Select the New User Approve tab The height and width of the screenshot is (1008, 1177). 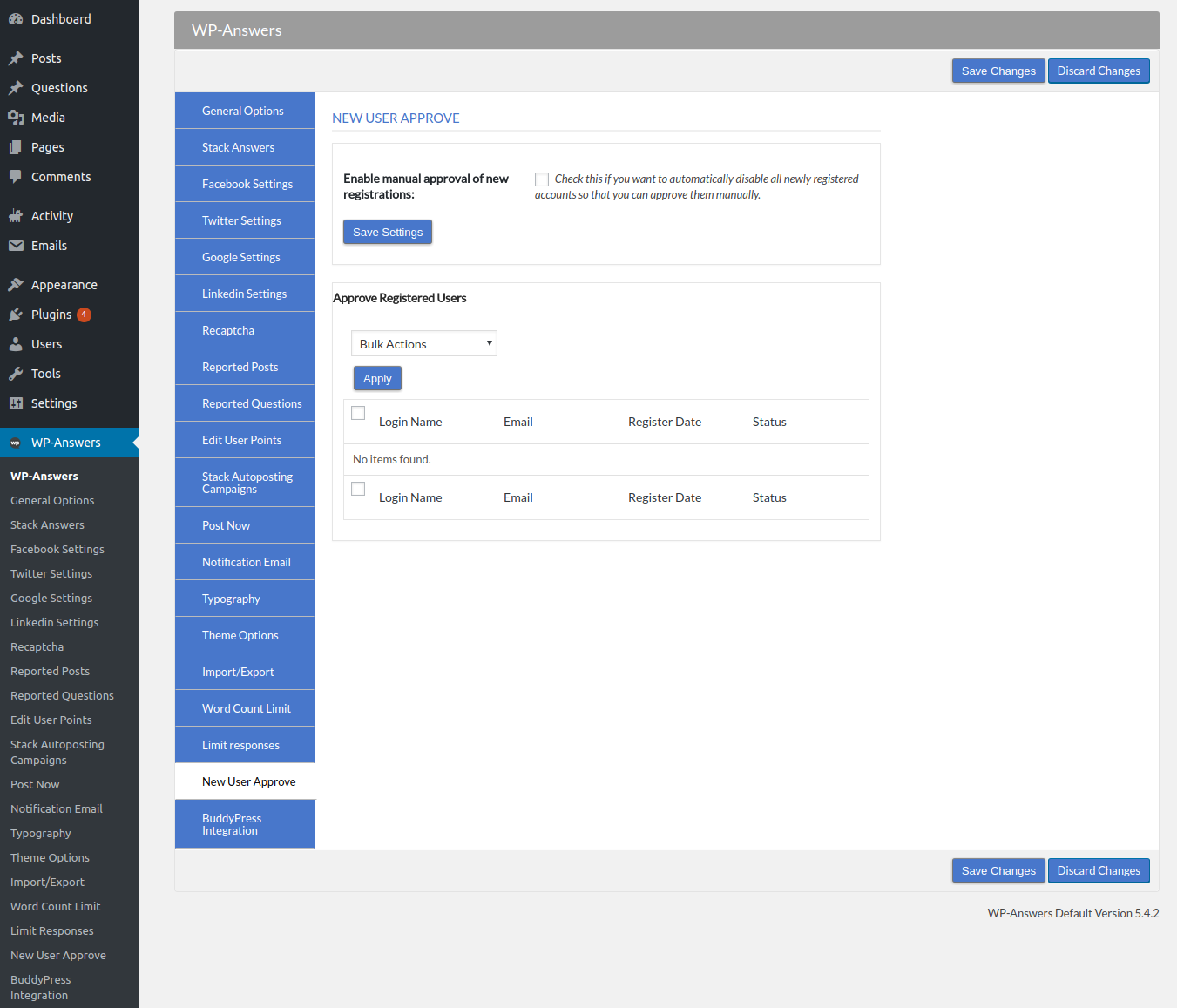(245, 781)
